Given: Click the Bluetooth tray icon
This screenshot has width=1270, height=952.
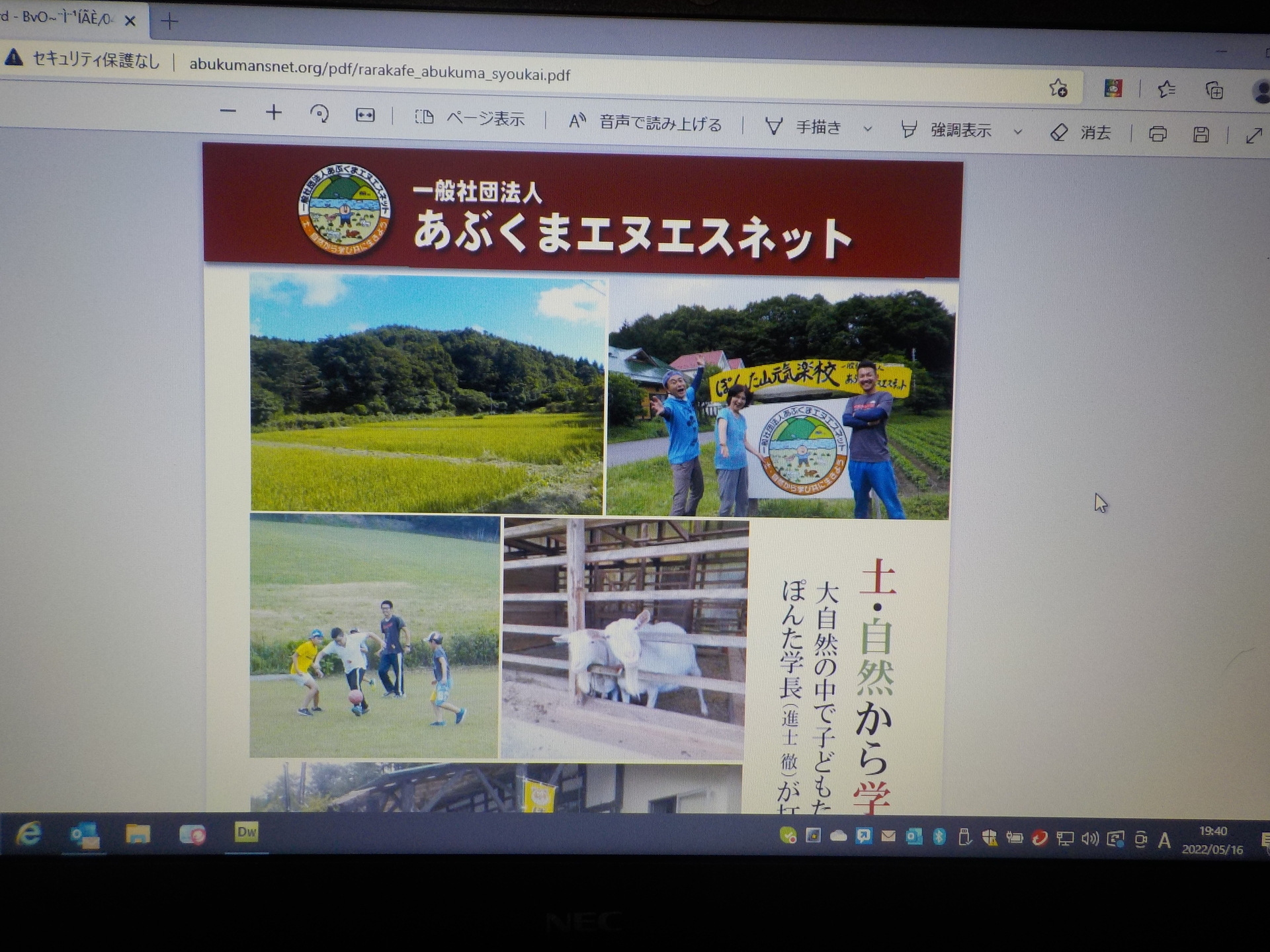Looking at the screenshot, I should [x=939, y=837].
